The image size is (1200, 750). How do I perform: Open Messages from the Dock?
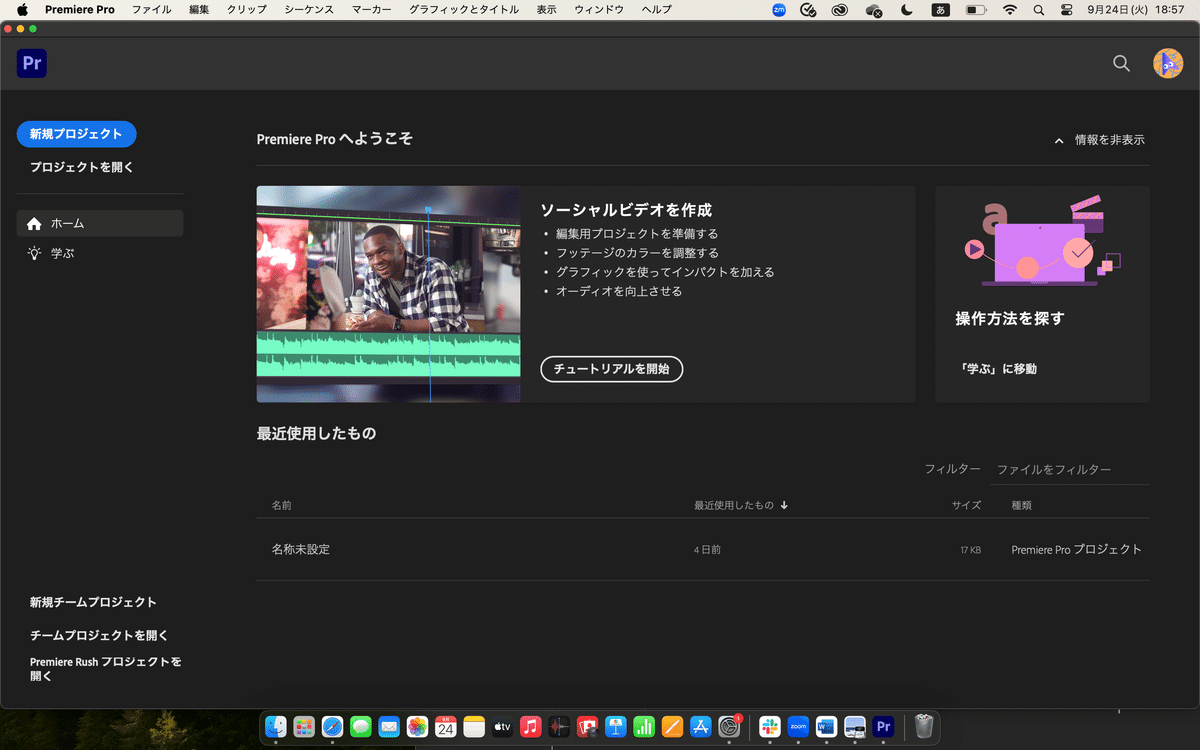pyautogui.click(x=361, y=727)
